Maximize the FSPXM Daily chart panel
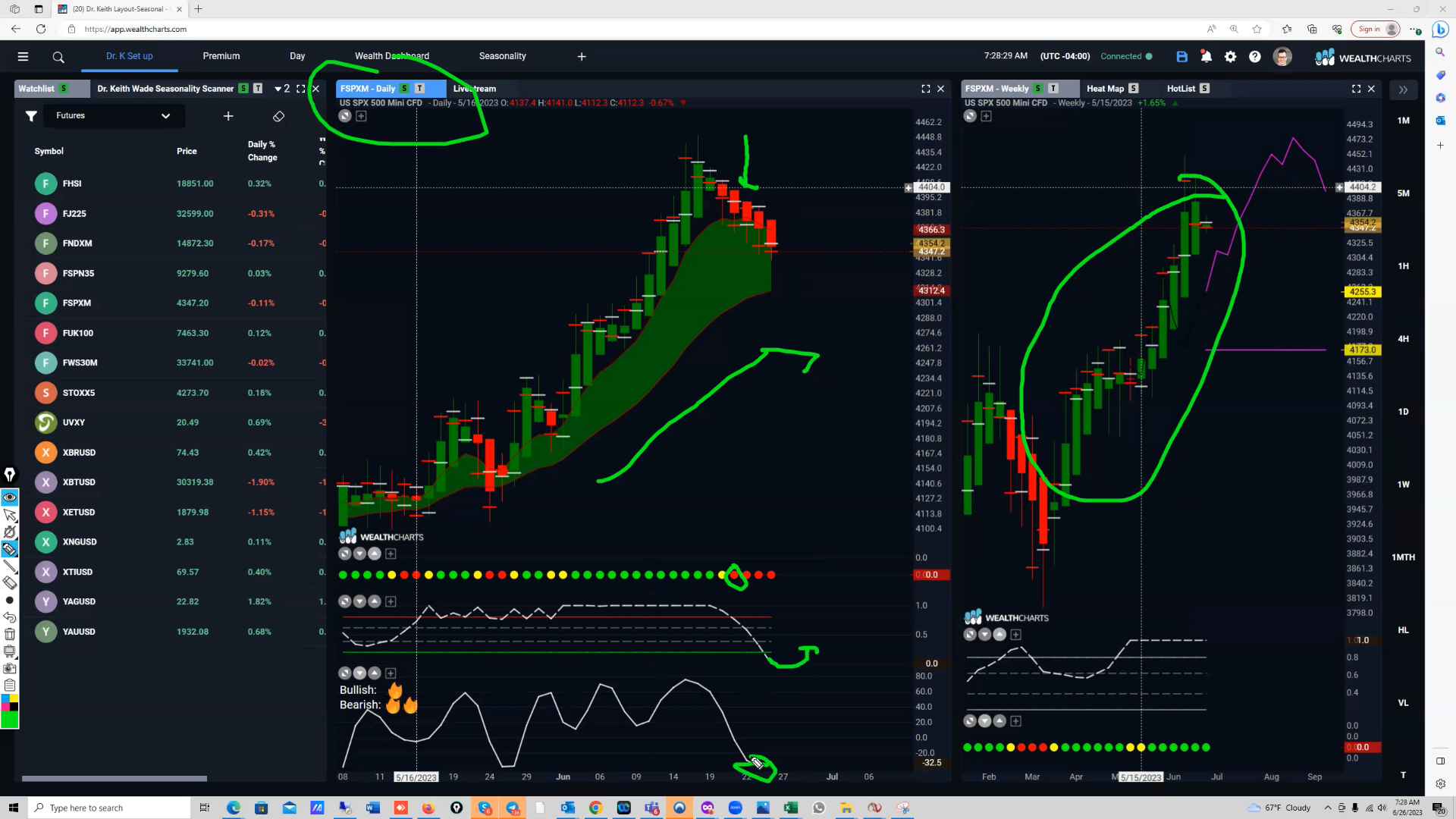 point(926,89)
